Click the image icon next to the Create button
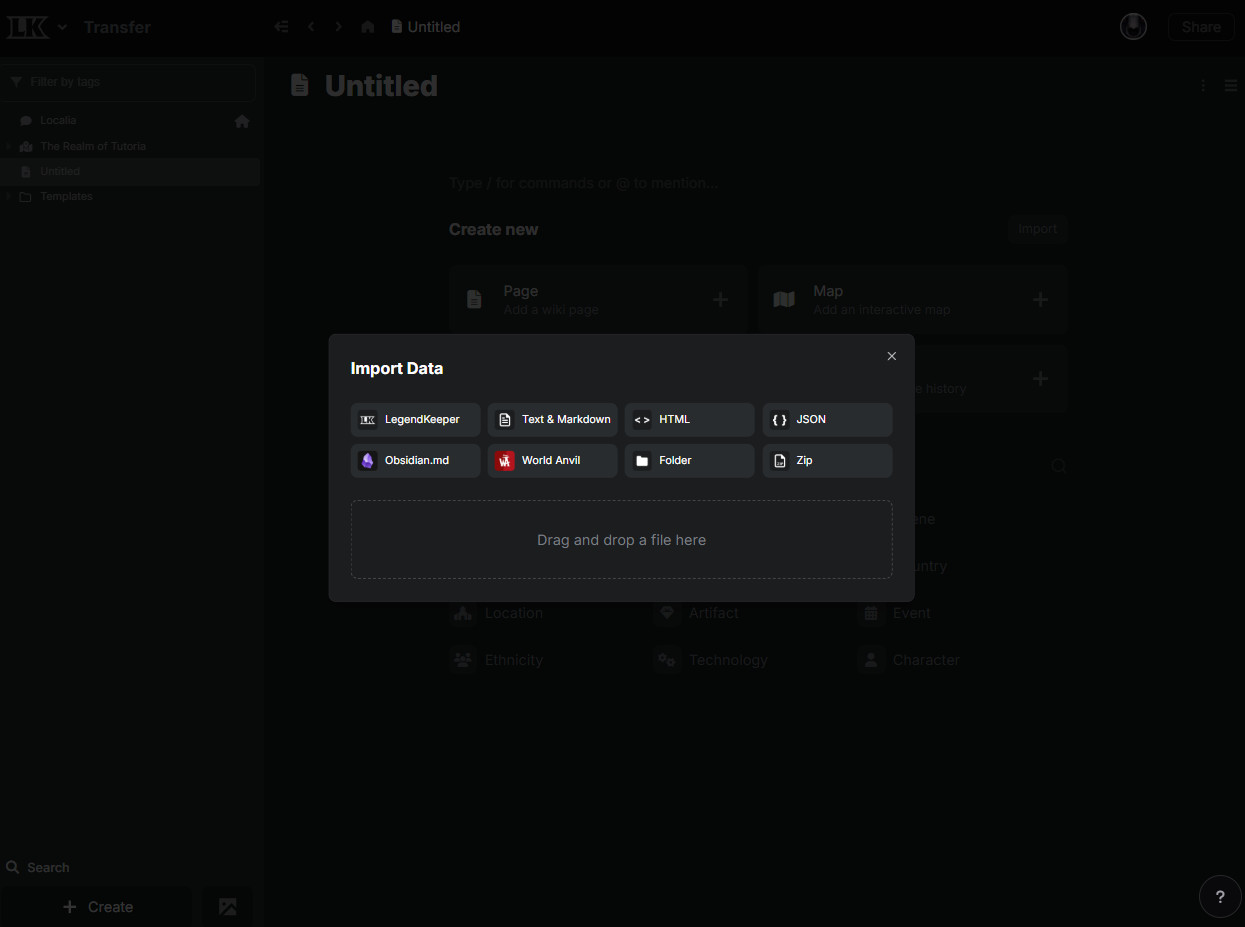 pyautogui.click(x=228, y=906)
